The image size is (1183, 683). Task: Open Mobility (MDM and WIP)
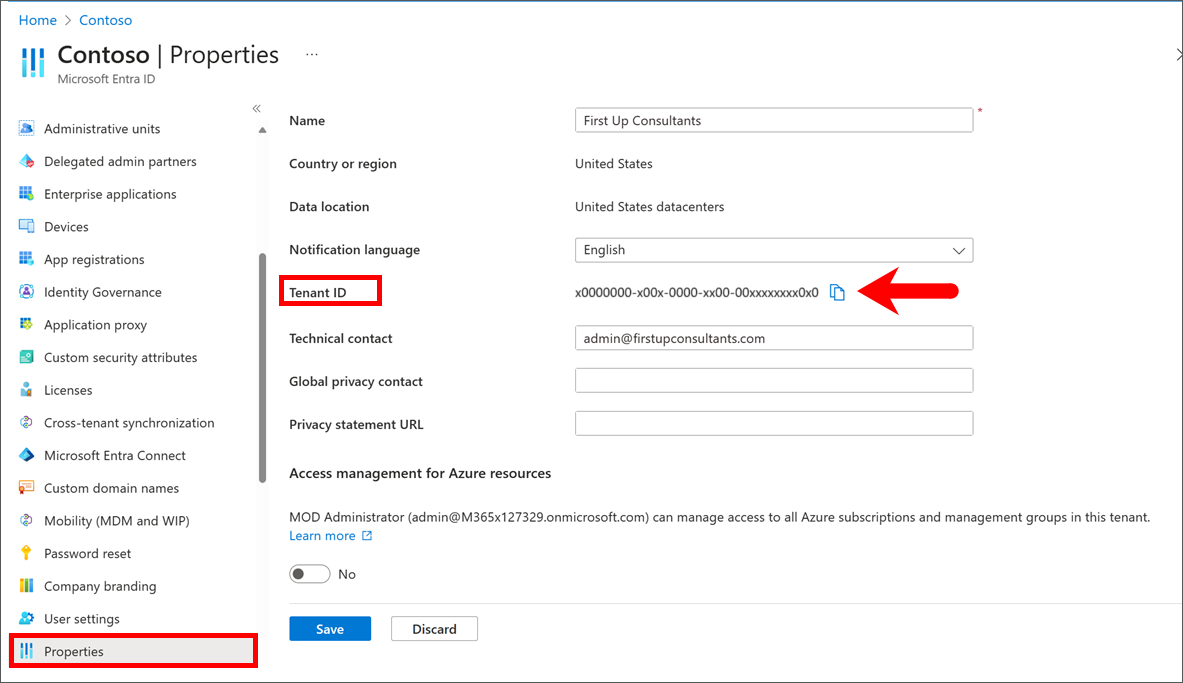[x=117, y=520]
